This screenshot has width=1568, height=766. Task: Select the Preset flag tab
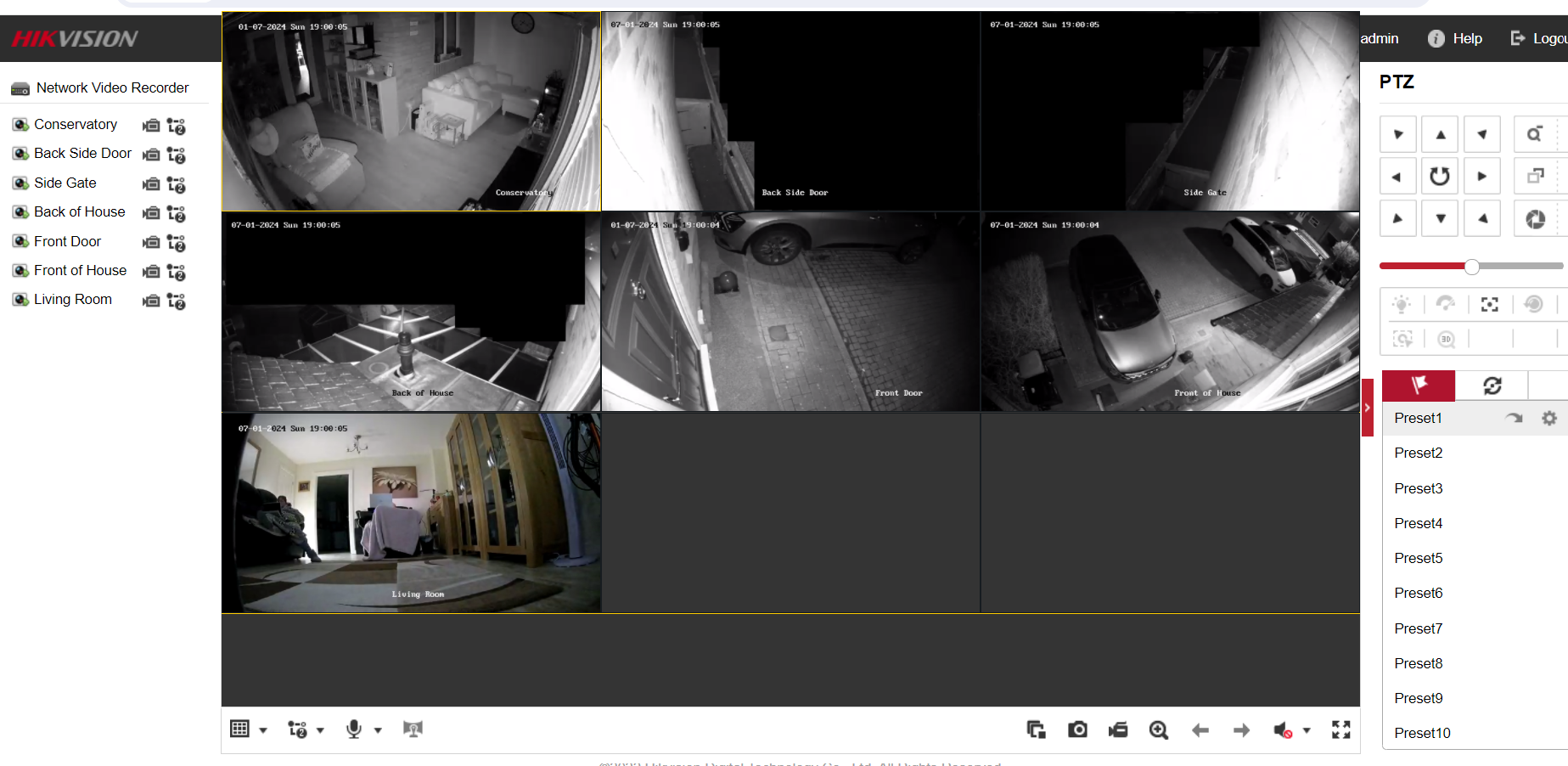point(1418,386)
